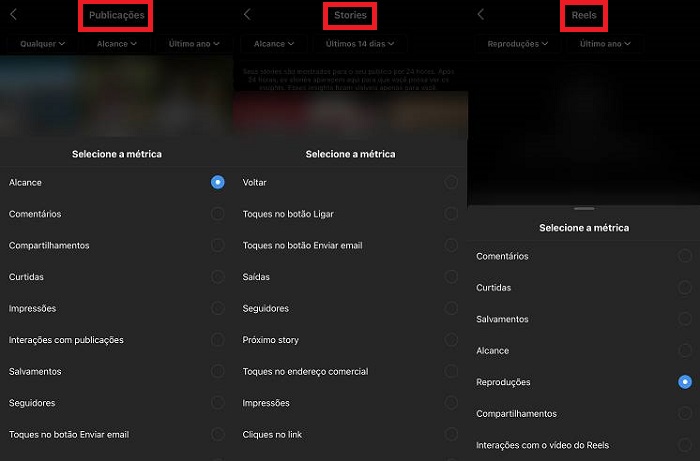
Task: Expand the Reproduções metric dropdown in Reels
Action: pyautogui.click(x=517, y=44)
